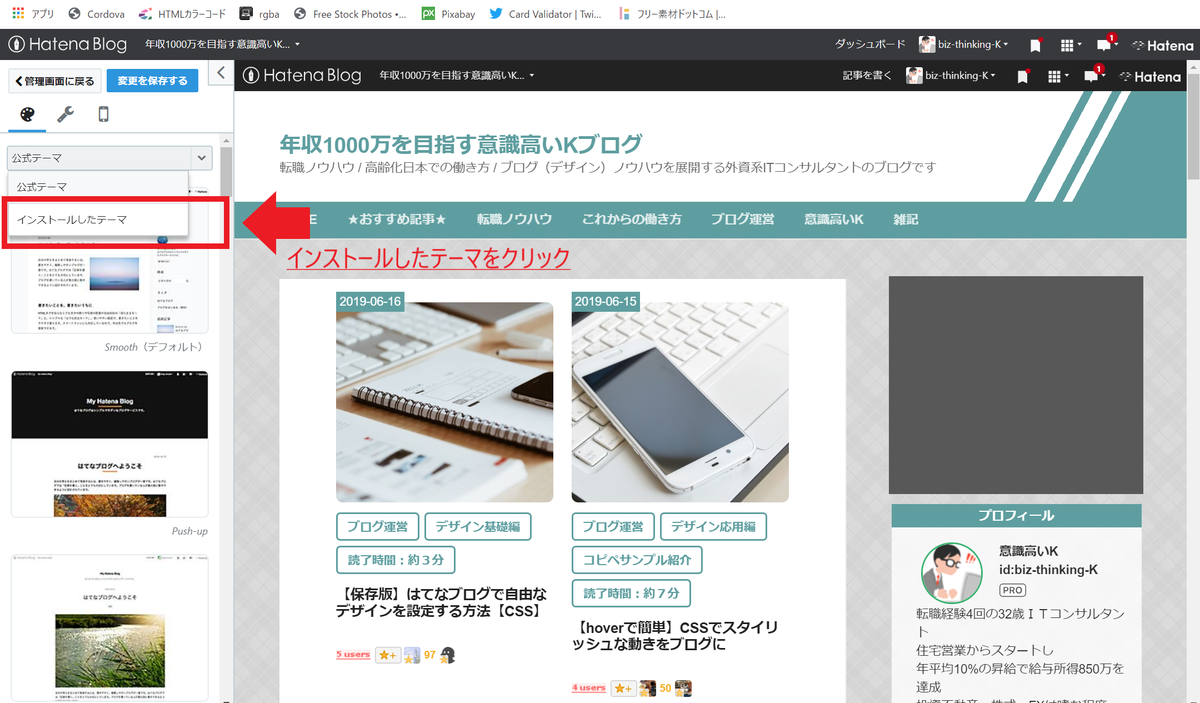Screen dimensions: 1200x703
Task: Open preview biz-thinking-K account dropdown
Action: coord(951,76)
